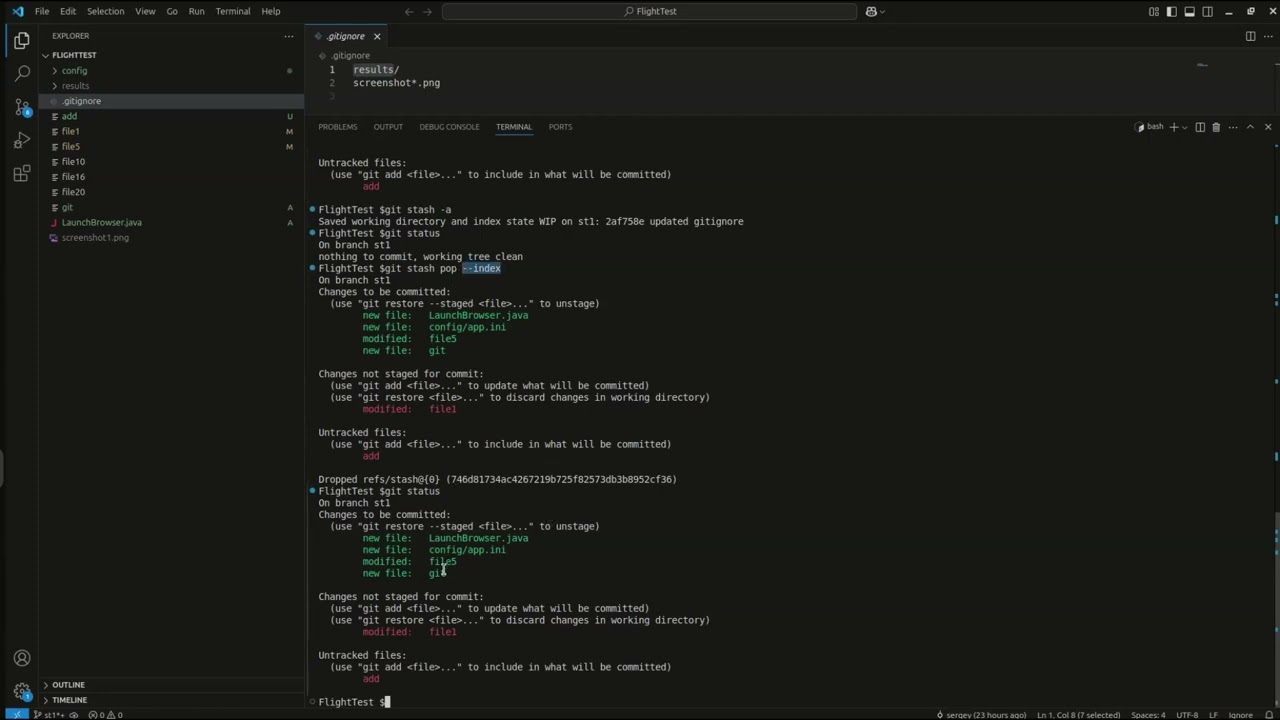Switch to the Output tab
Screen dimensions: 1280x720
point(388,127)
